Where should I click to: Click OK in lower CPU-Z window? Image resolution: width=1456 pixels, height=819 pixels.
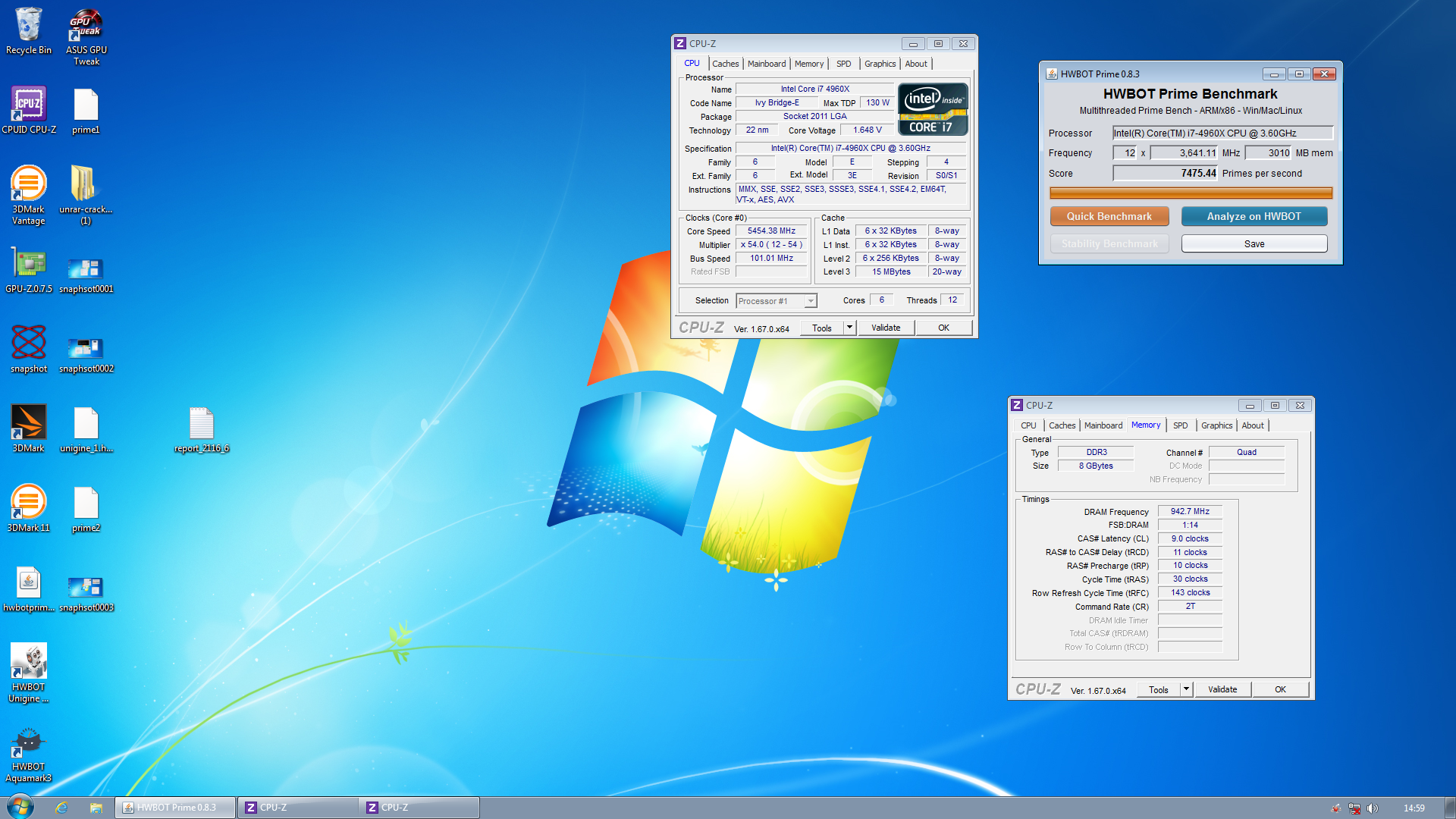point(1280,689)
